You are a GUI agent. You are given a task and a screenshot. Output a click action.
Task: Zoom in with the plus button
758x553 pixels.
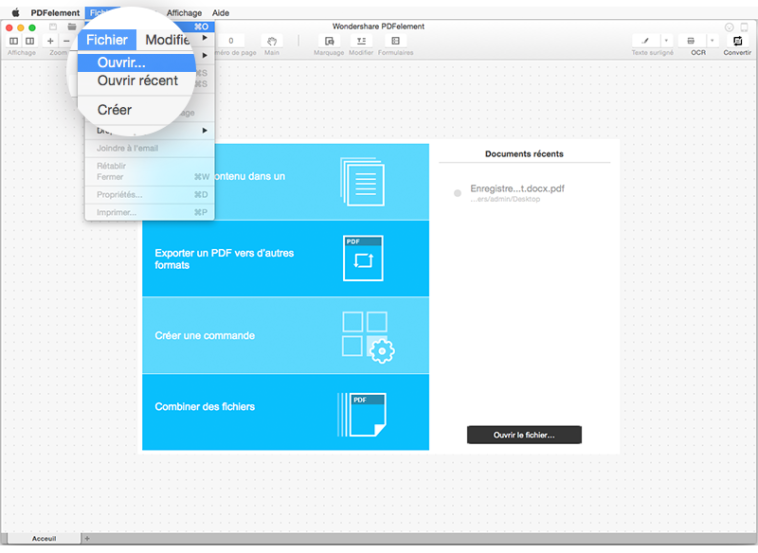(x=50, y=41)
